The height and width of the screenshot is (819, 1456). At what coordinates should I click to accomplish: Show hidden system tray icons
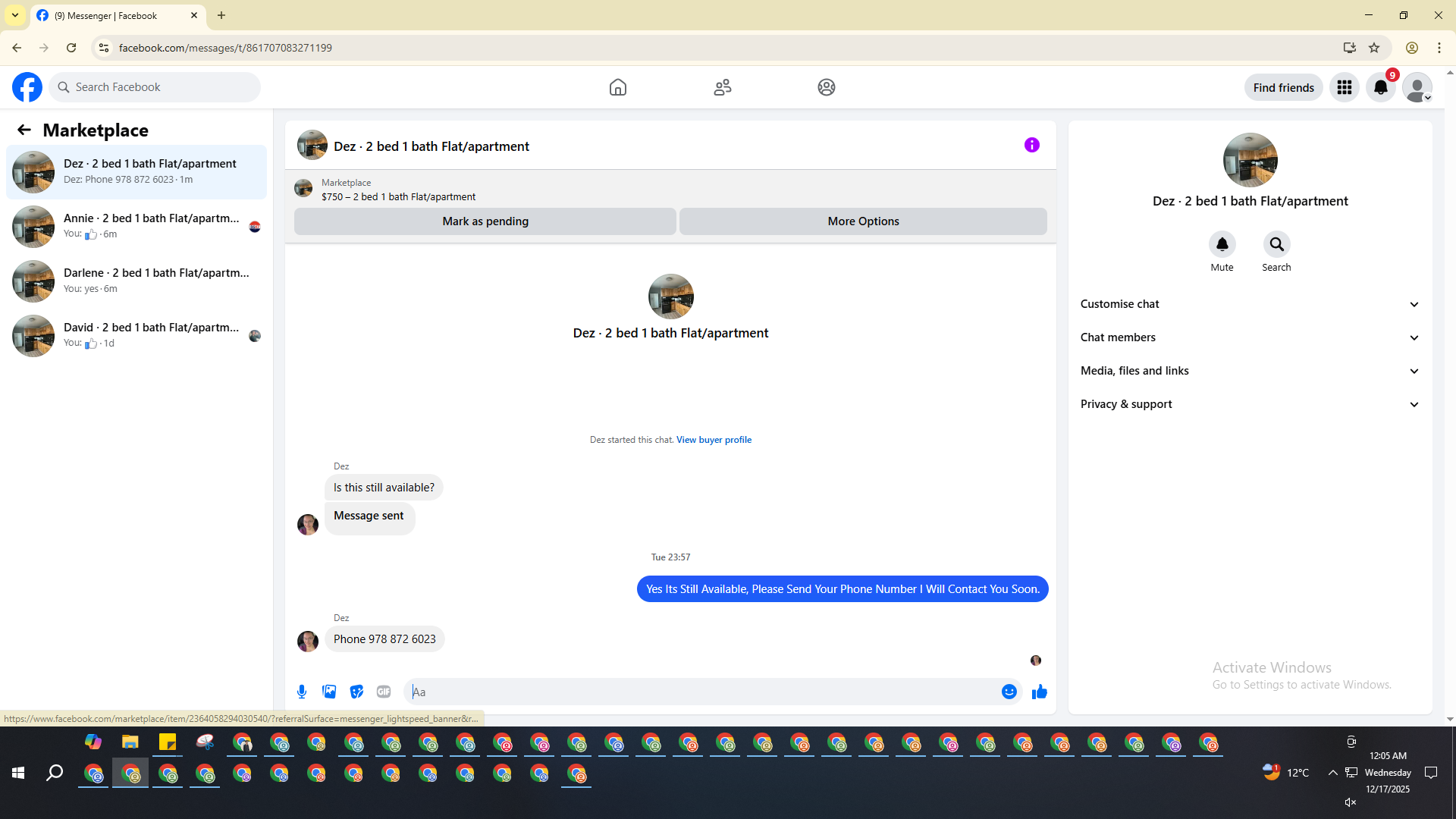point(1332,773)
